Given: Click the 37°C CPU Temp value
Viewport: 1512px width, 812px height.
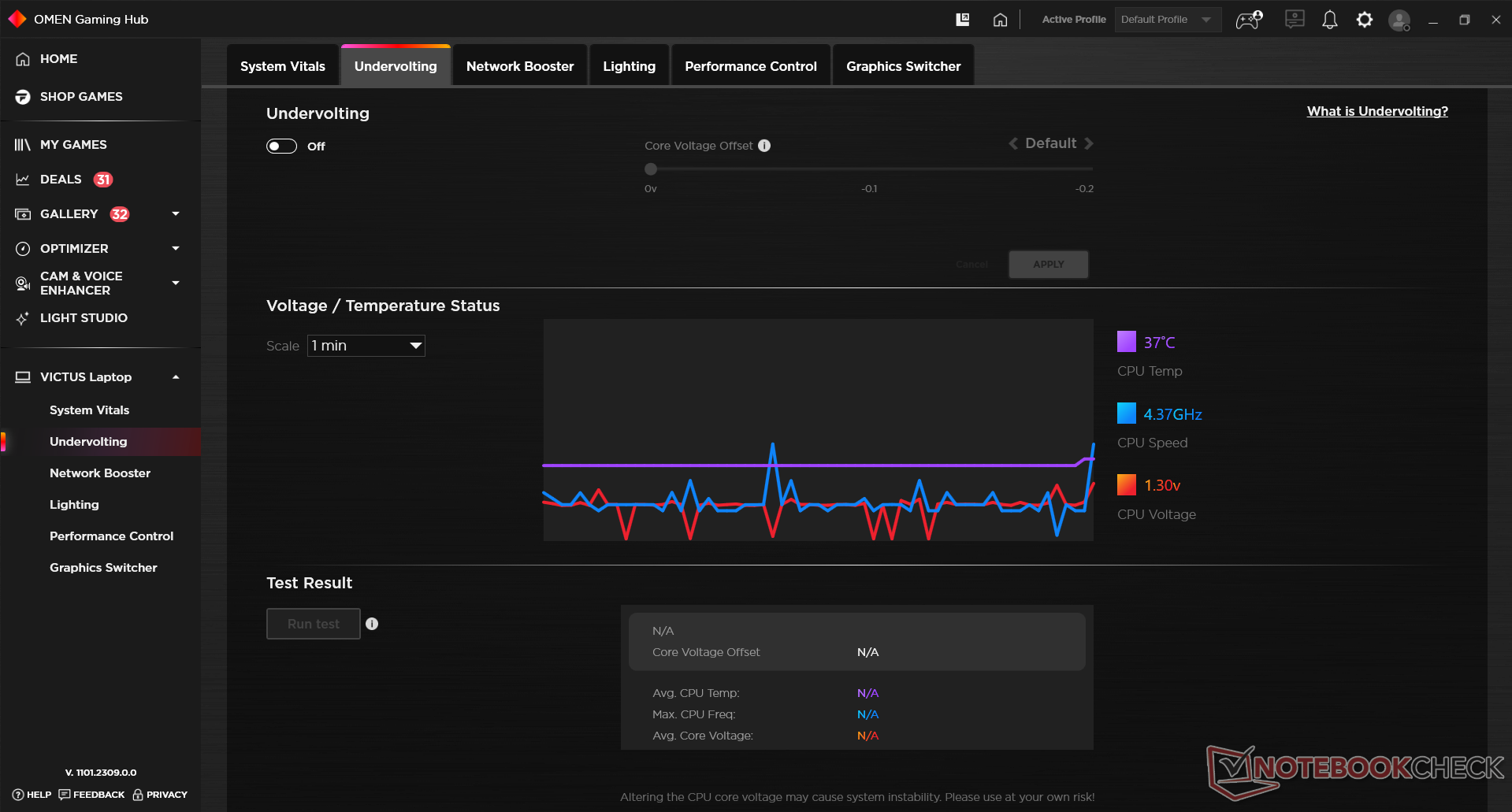Looking at the screenshot, I should click(1159, 343).
